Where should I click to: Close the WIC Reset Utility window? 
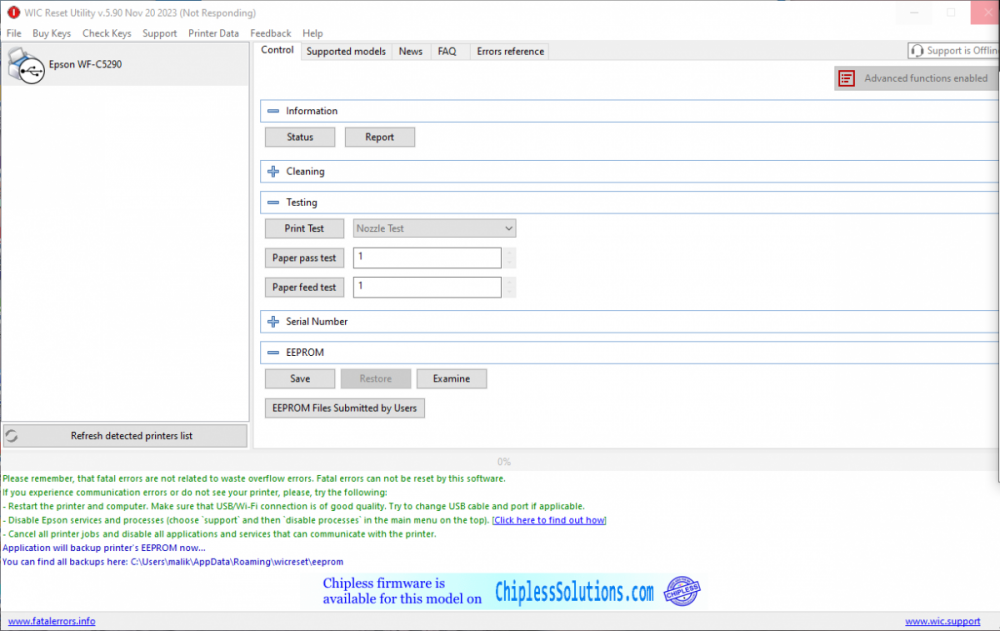(x=985, y=13)
